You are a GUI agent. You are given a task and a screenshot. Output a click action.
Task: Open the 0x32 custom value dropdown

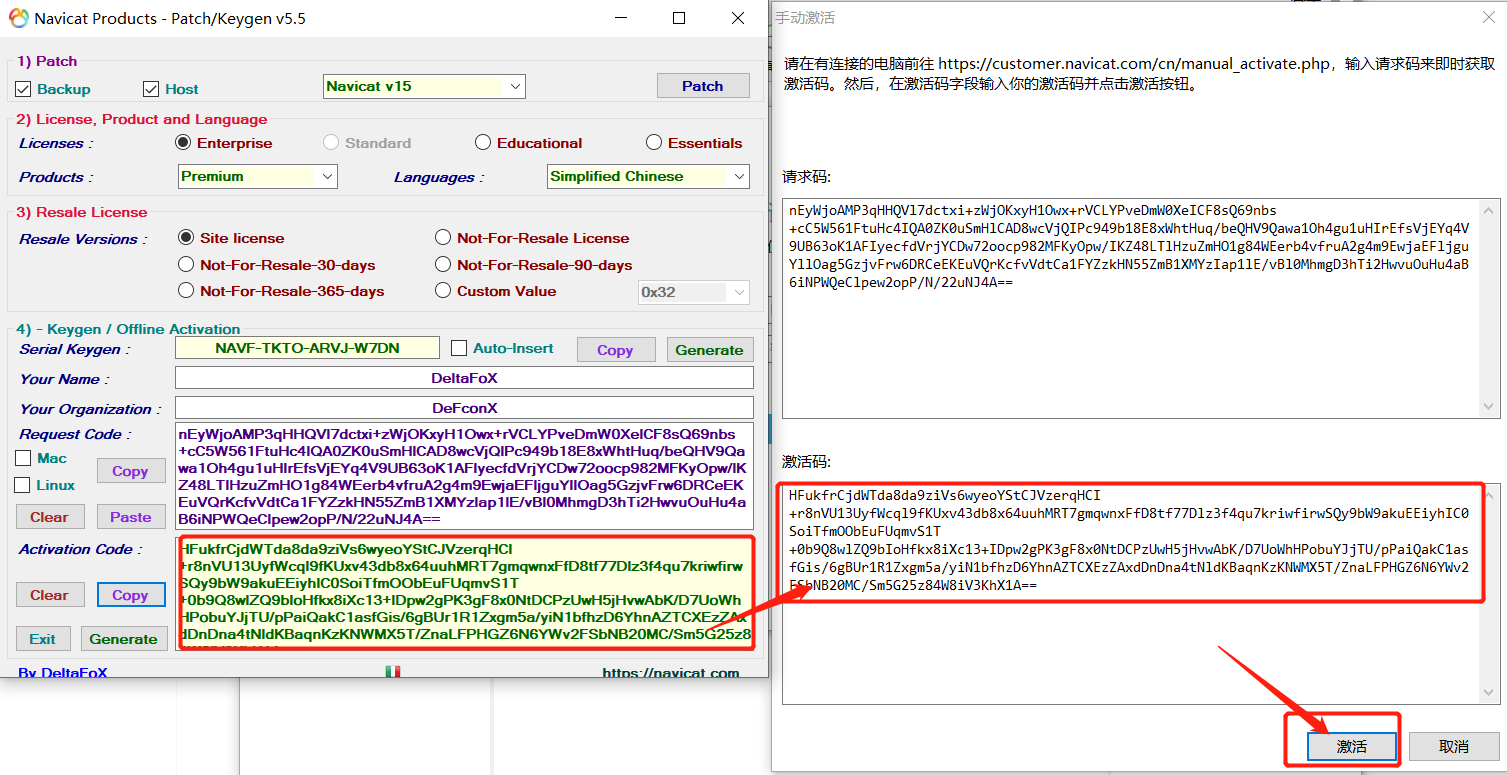click(x=694, y=292)
